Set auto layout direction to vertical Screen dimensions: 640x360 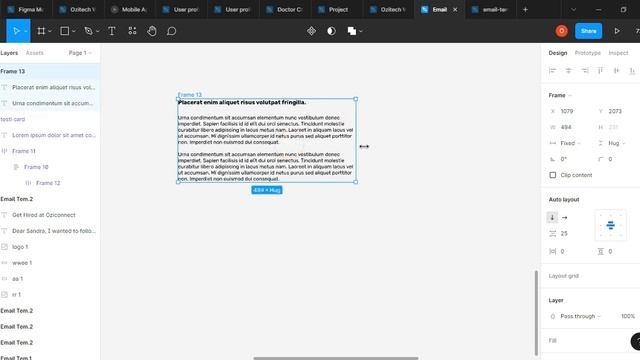(552, 218)
